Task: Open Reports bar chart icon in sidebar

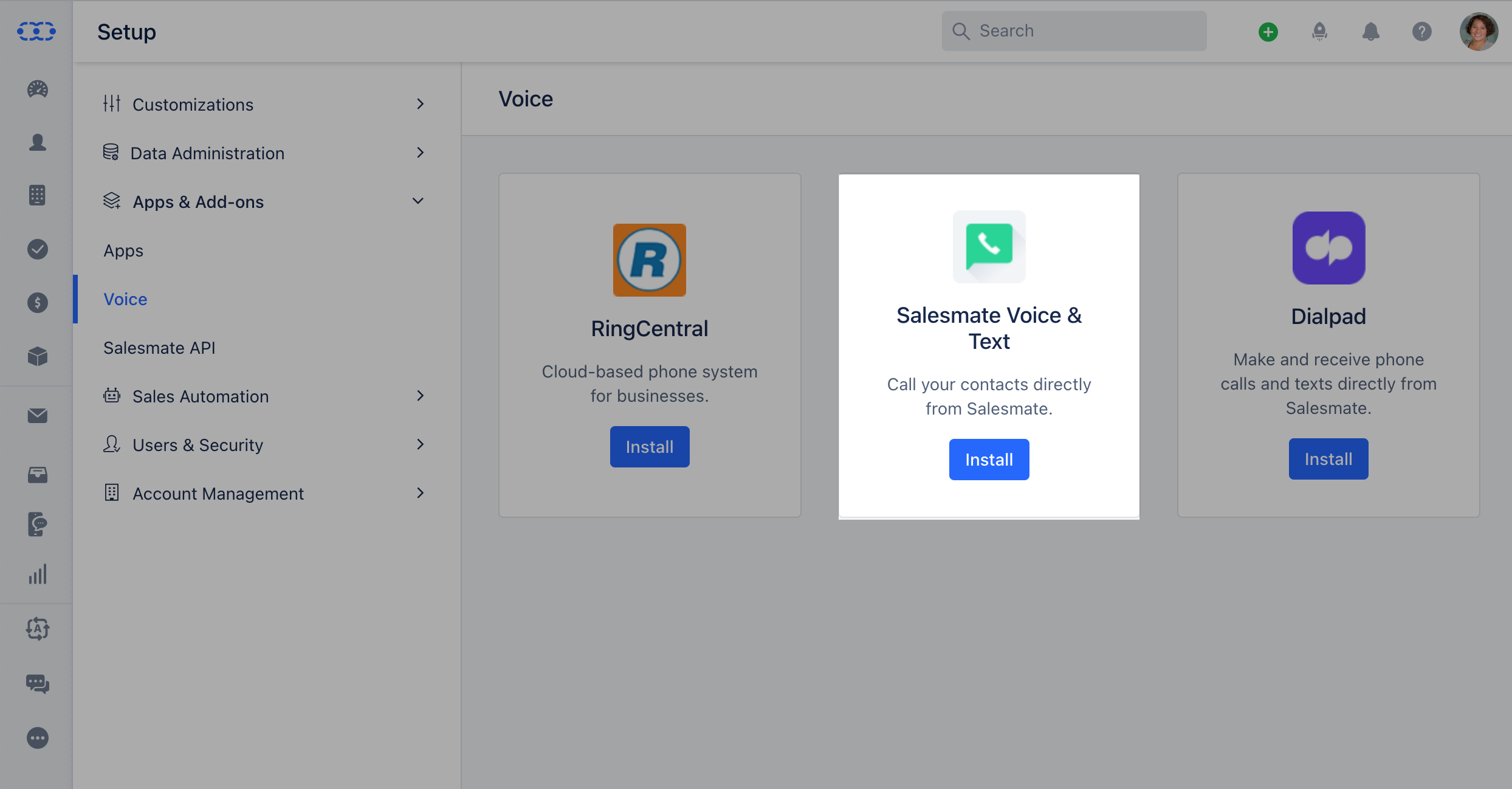Action: pos(38,574)
